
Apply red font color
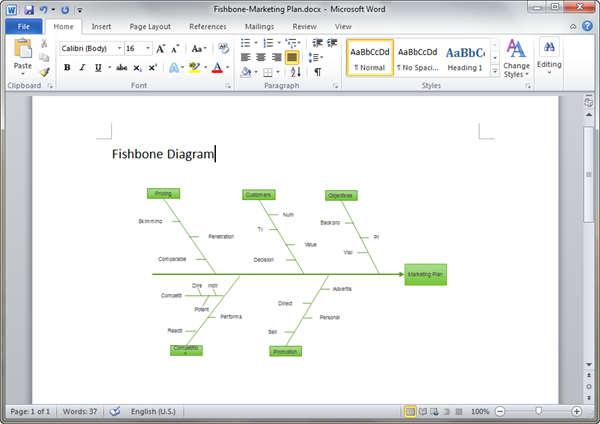pyautogui.click(x=217, y=68)
